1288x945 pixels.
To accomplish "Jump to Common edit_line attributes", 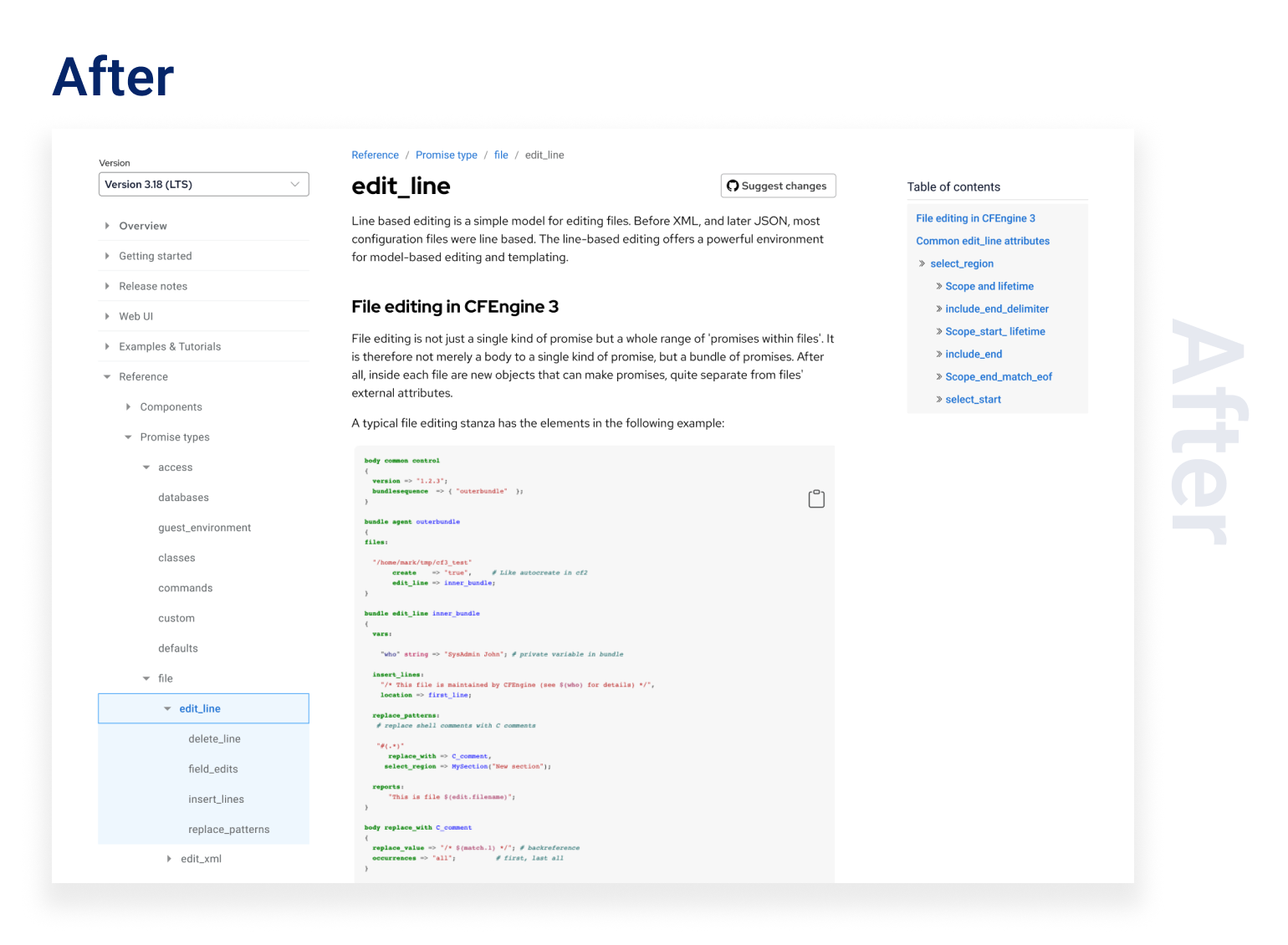I will [983, 241].
